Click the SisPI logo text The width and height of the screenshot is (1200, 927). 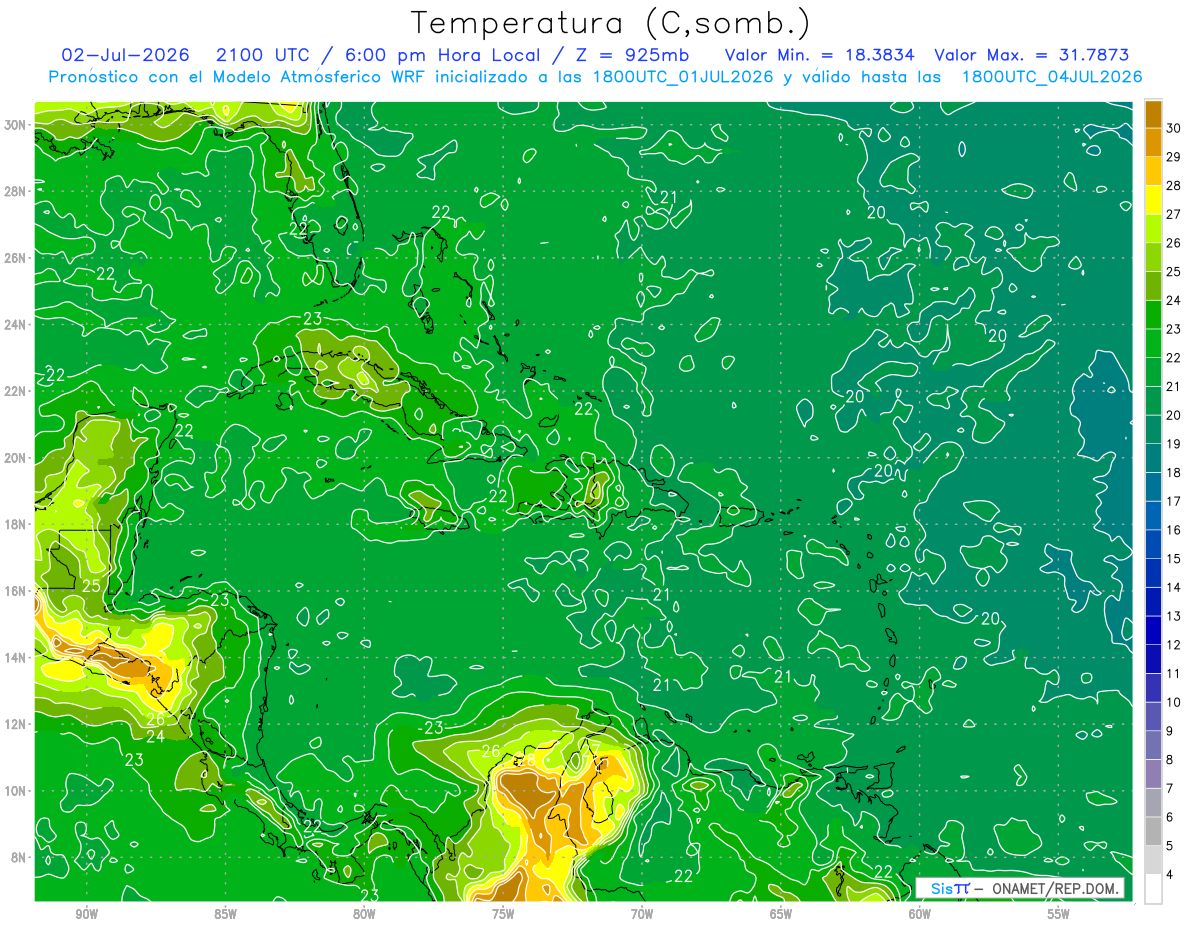click(x=949, y=888)
